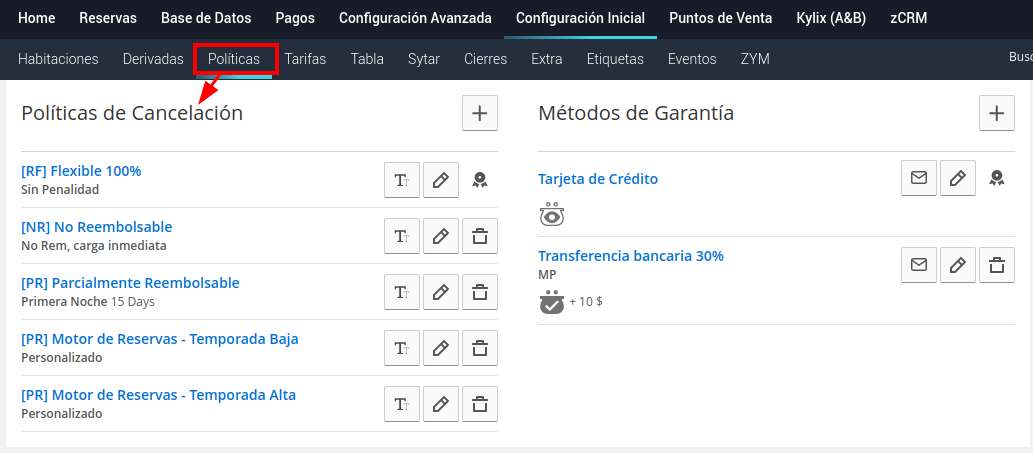Add a new cancellation policy
Image resolution: width=1033 pixels, height=453 pixels.
tap(479, 113)
